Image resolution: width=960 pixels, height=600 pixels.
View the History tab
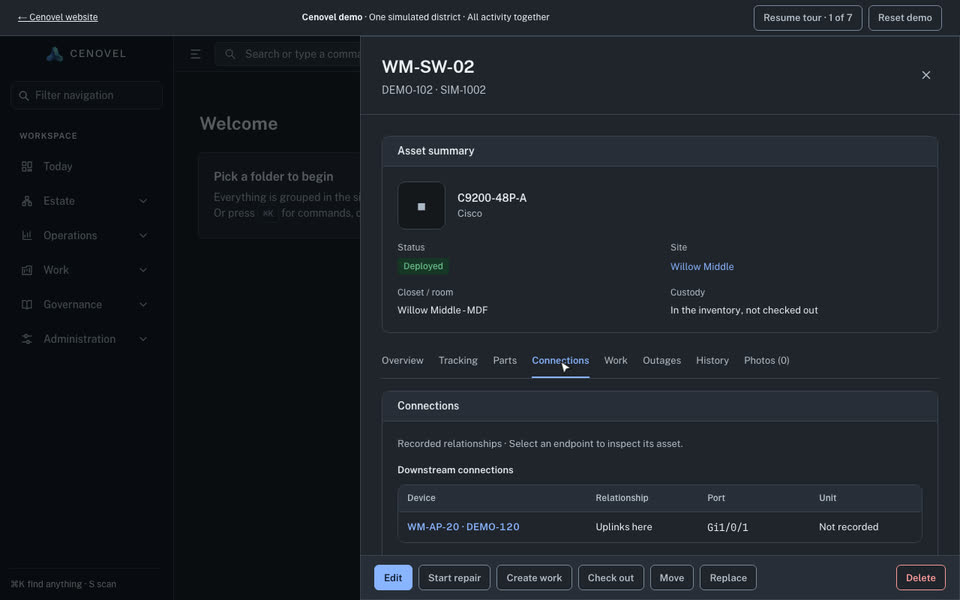point(712,361)
